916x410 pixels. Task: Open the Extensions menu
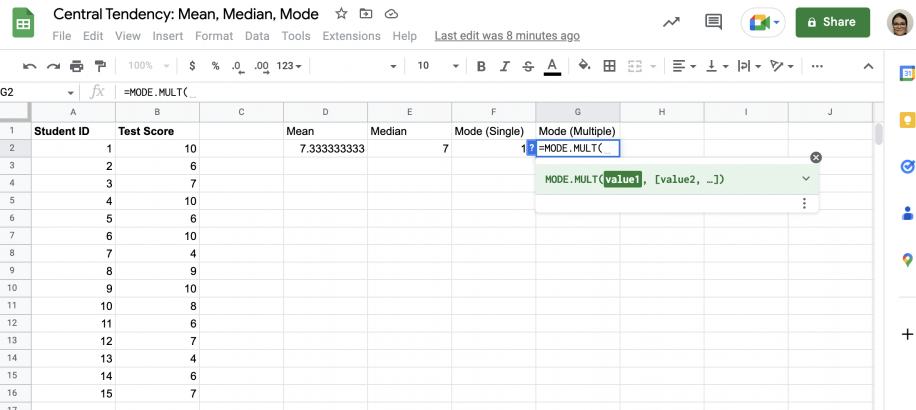point(351,36)
